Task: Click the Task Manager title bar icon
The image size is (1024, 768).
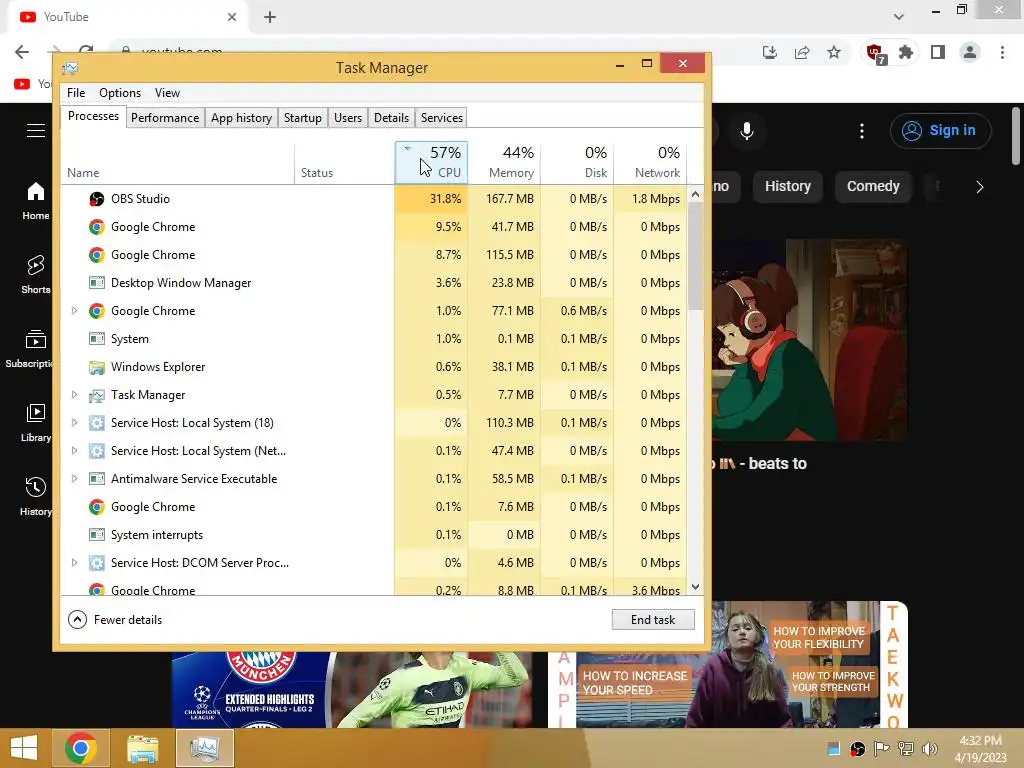Action: (70, 68)
